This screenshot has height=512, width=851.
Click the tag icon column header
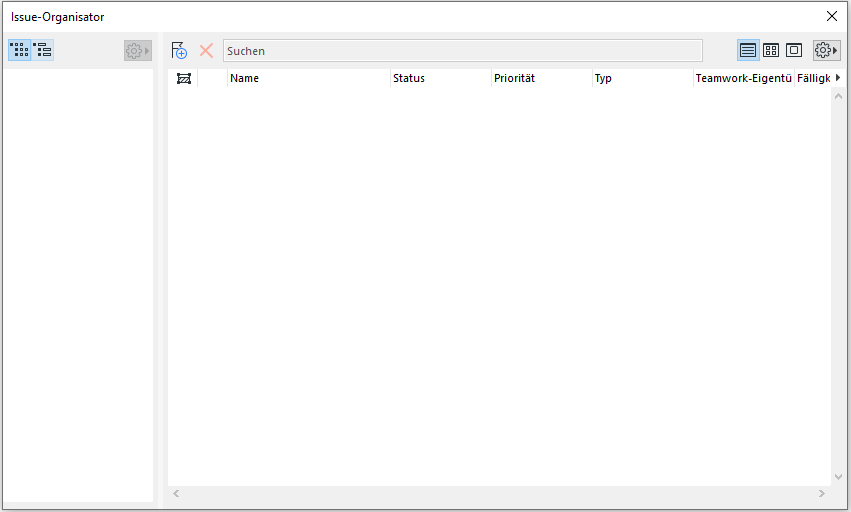pyautogui.click(x=183, y=79)
